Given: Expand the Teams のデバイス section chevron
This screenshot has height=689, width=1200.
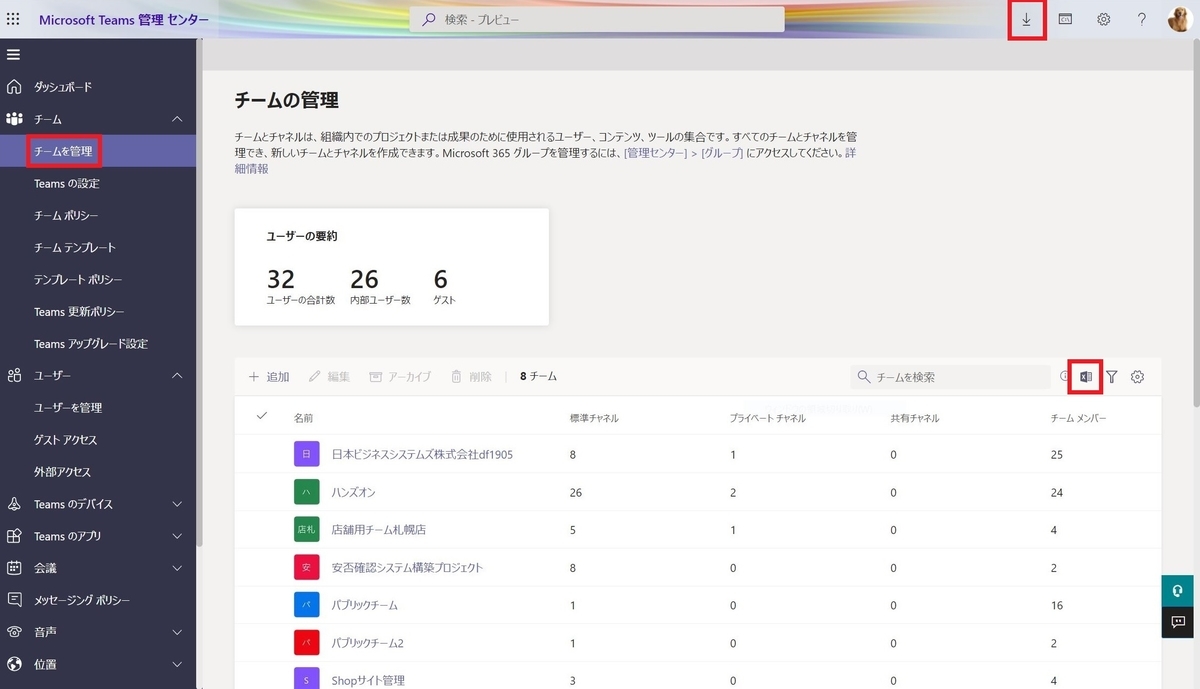Looking at the screenshot, I should tap(177, 504).
